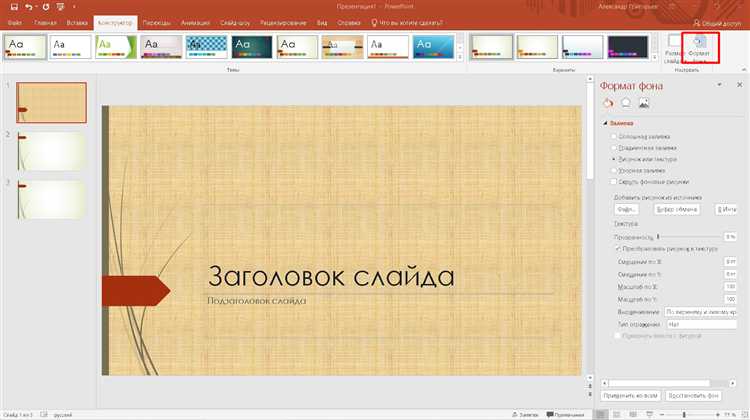Click the Undo arrow icon
The image size is (750, 420).
pyautogui.click(x=28, y=7)
